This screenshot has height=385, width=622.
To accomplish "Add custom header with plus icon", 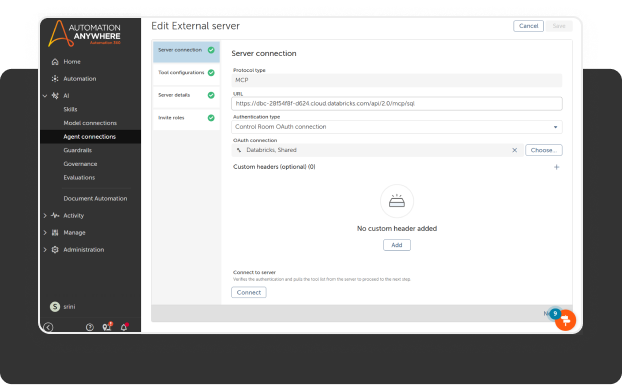I will [x=557, y=167].
